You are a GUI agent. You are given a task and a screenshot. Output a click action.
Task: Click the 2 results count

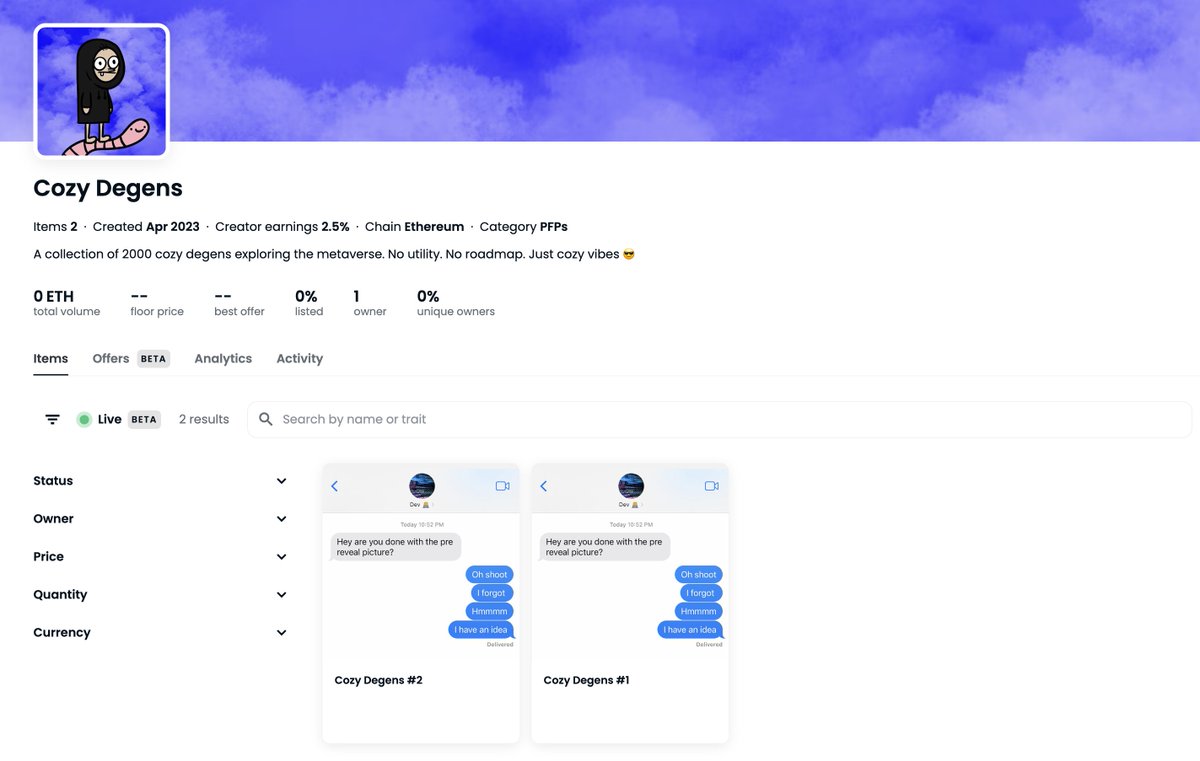(204, 420)
